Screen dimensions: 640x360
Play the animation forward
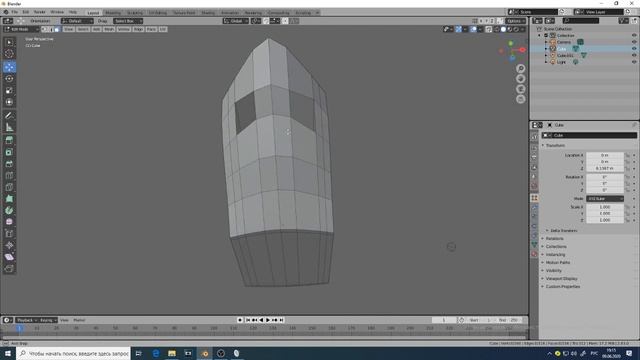pos(268,320)
